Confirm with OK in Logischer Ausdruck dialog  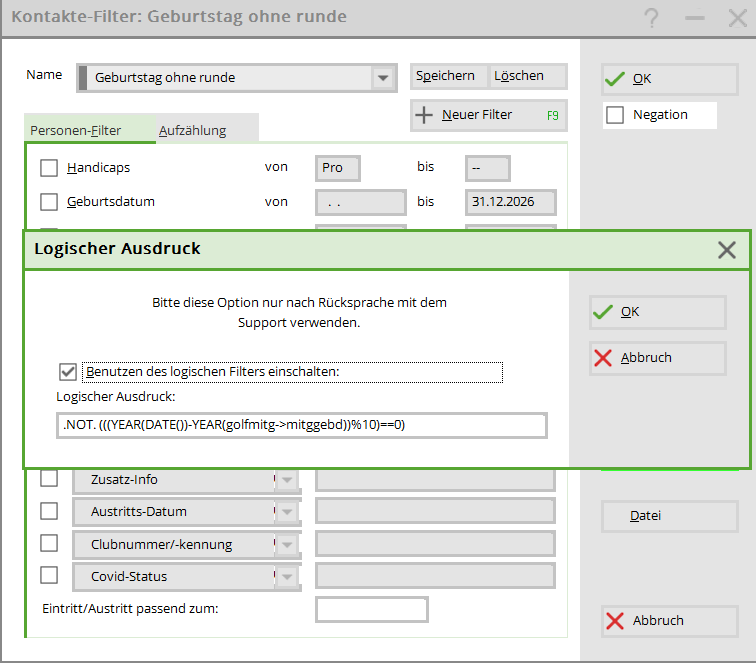point(657,312)
